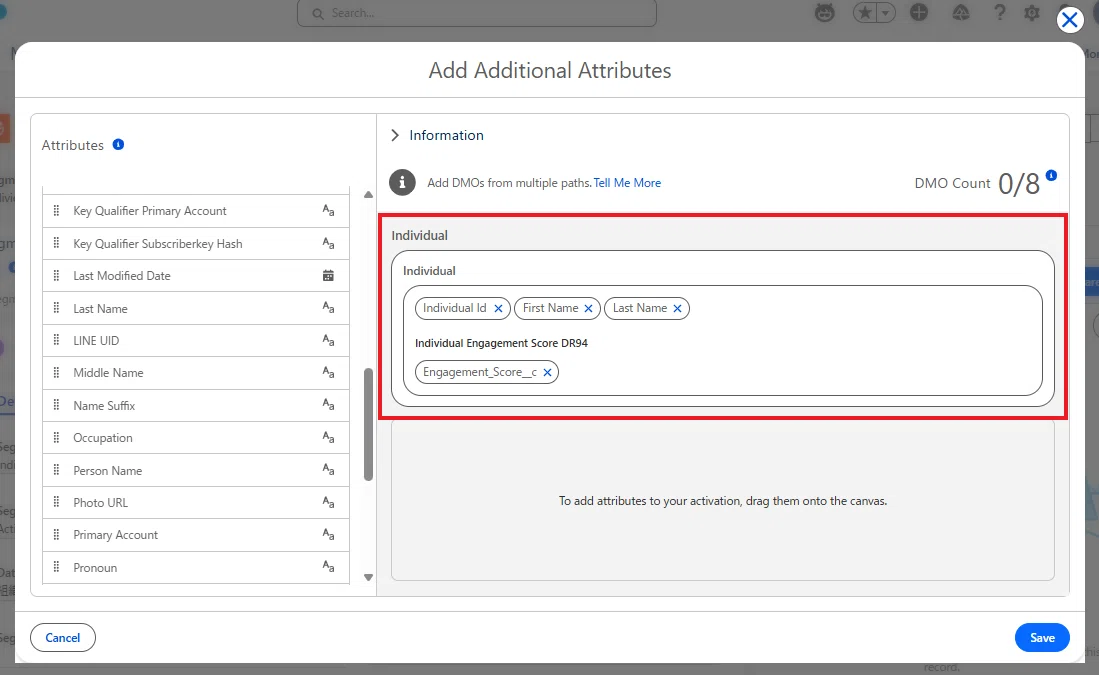Click the attributes list scroll down arrow
Screen dimensions: 1099x675
[369, 578]
